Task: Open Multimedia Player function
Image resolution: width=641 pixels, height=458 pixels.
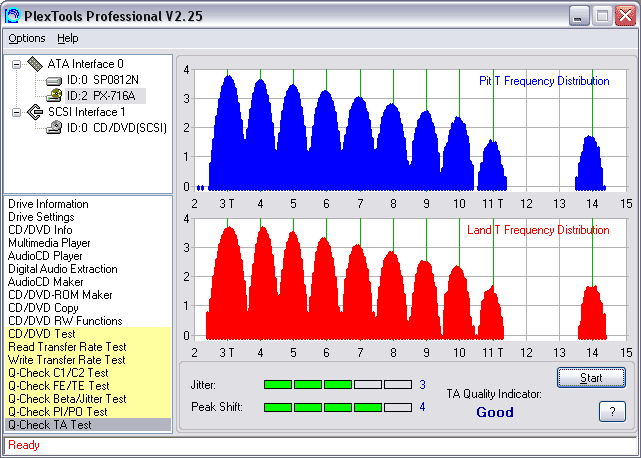Action: [49, 243]
